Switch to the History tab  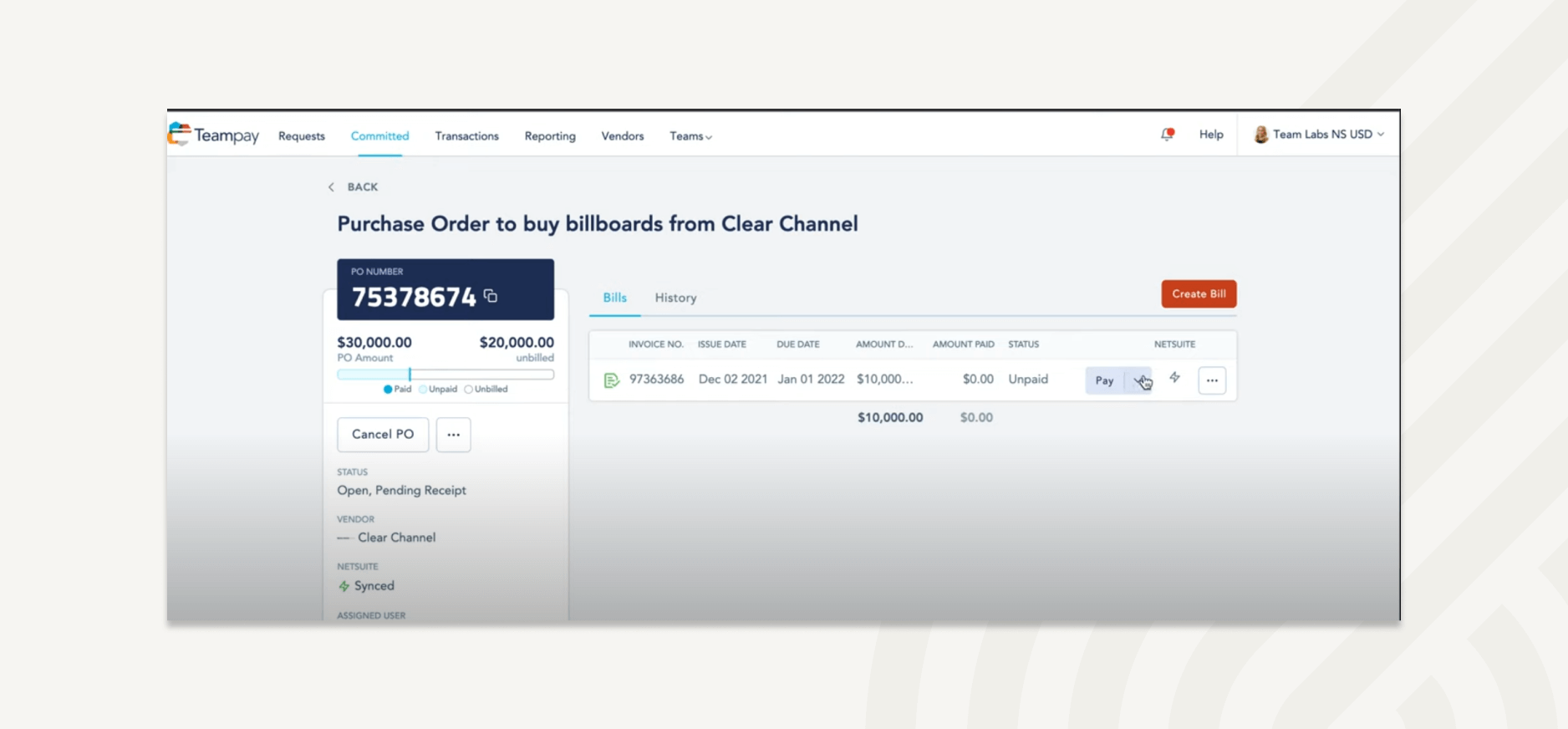click(675, 298)
